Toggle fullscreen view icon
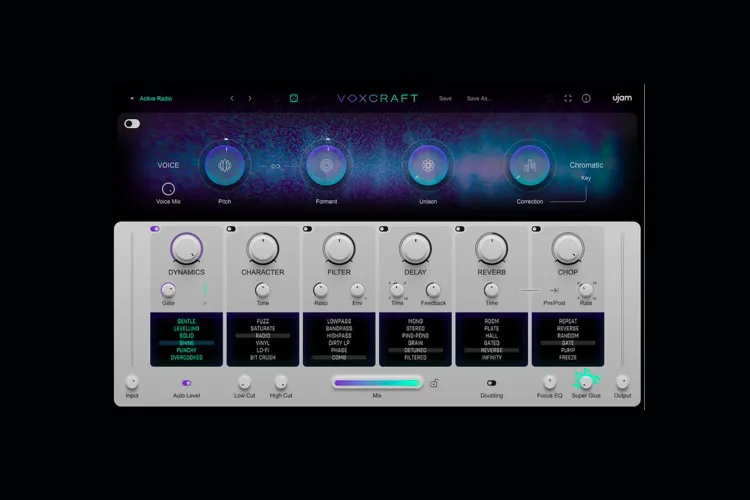750x500 pixels. 568,98
